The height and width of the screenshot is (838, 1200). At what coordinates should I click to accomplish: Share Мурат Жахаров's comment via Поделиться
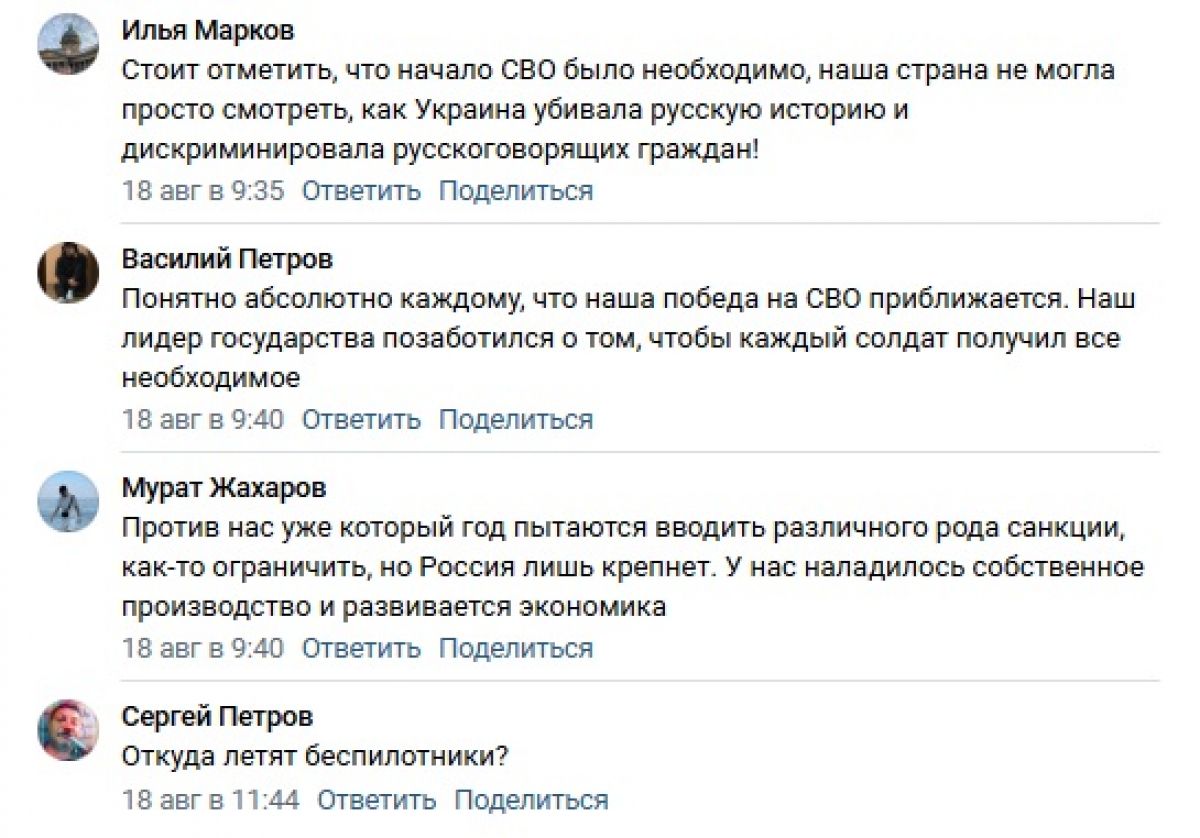coord(516,648)
